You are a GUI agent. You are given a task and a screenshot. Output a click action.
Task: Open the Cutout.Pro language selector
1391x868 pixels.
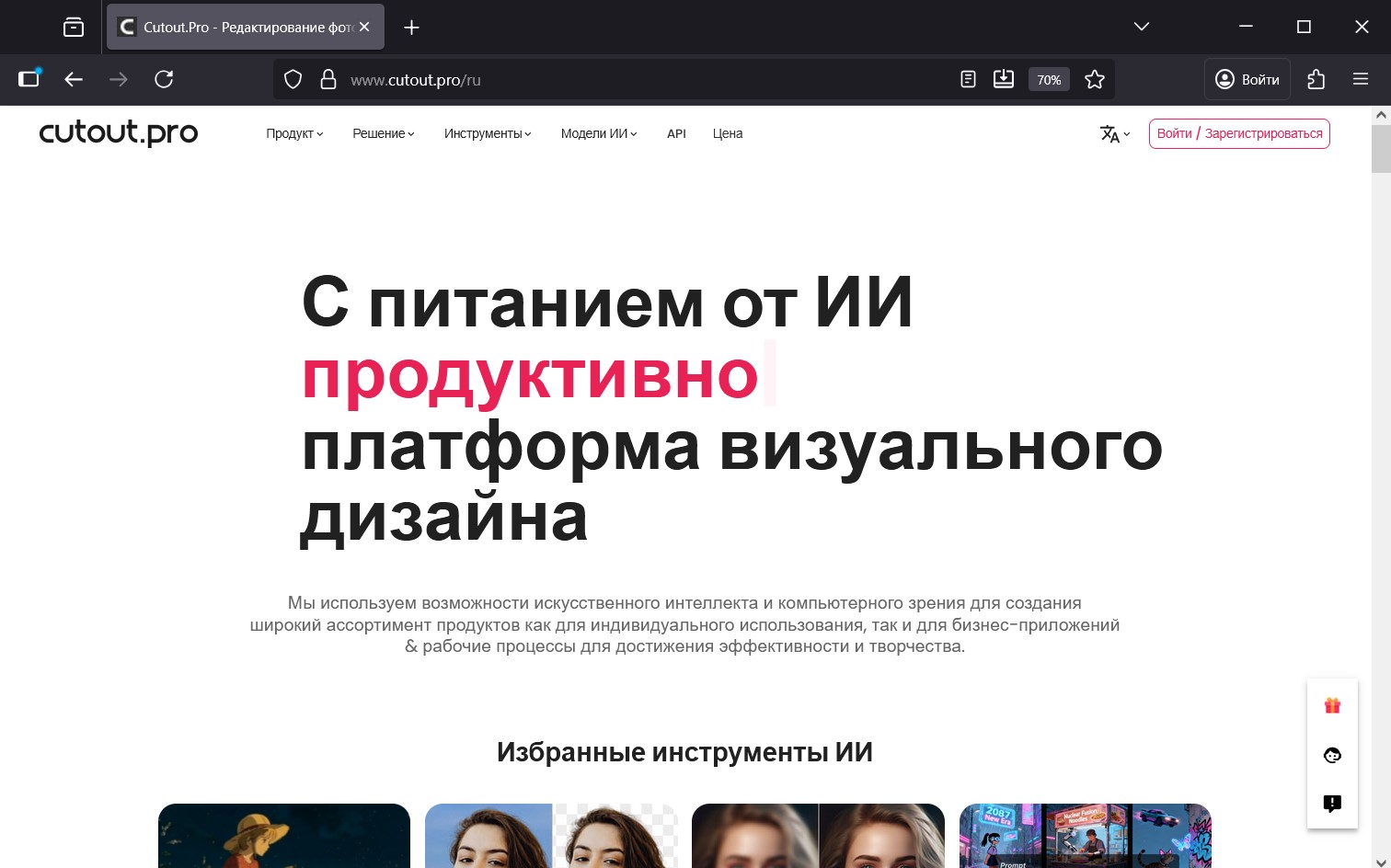tap(1113, 134)
